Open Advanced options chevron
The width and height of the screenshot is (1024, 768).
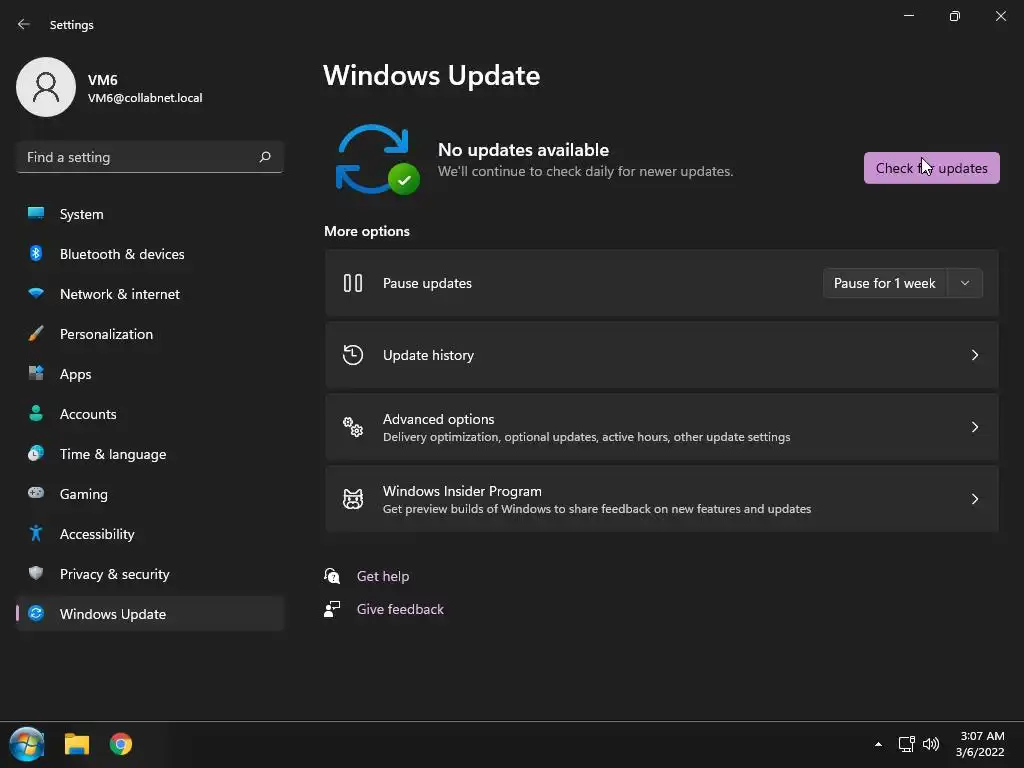974,427
